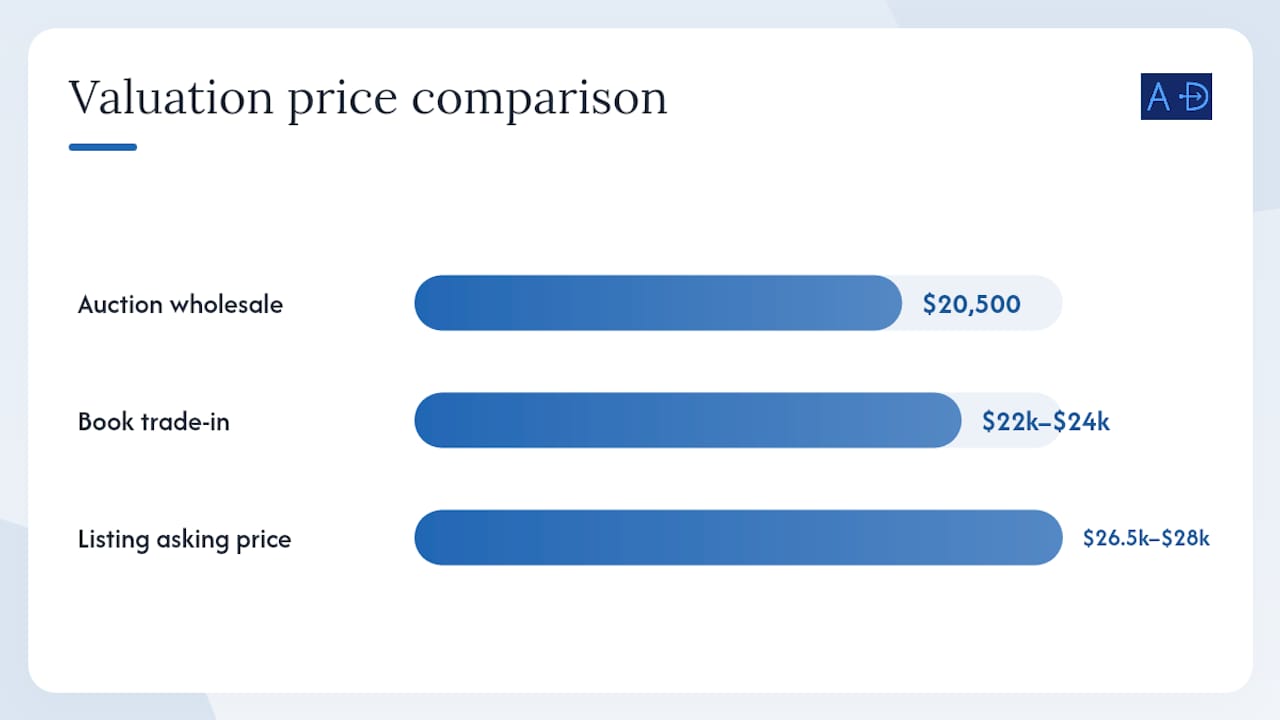The width and height of the screenshot is (1280, 720).
Task: Select the Book trade-in label
Action: coord(154,421)
